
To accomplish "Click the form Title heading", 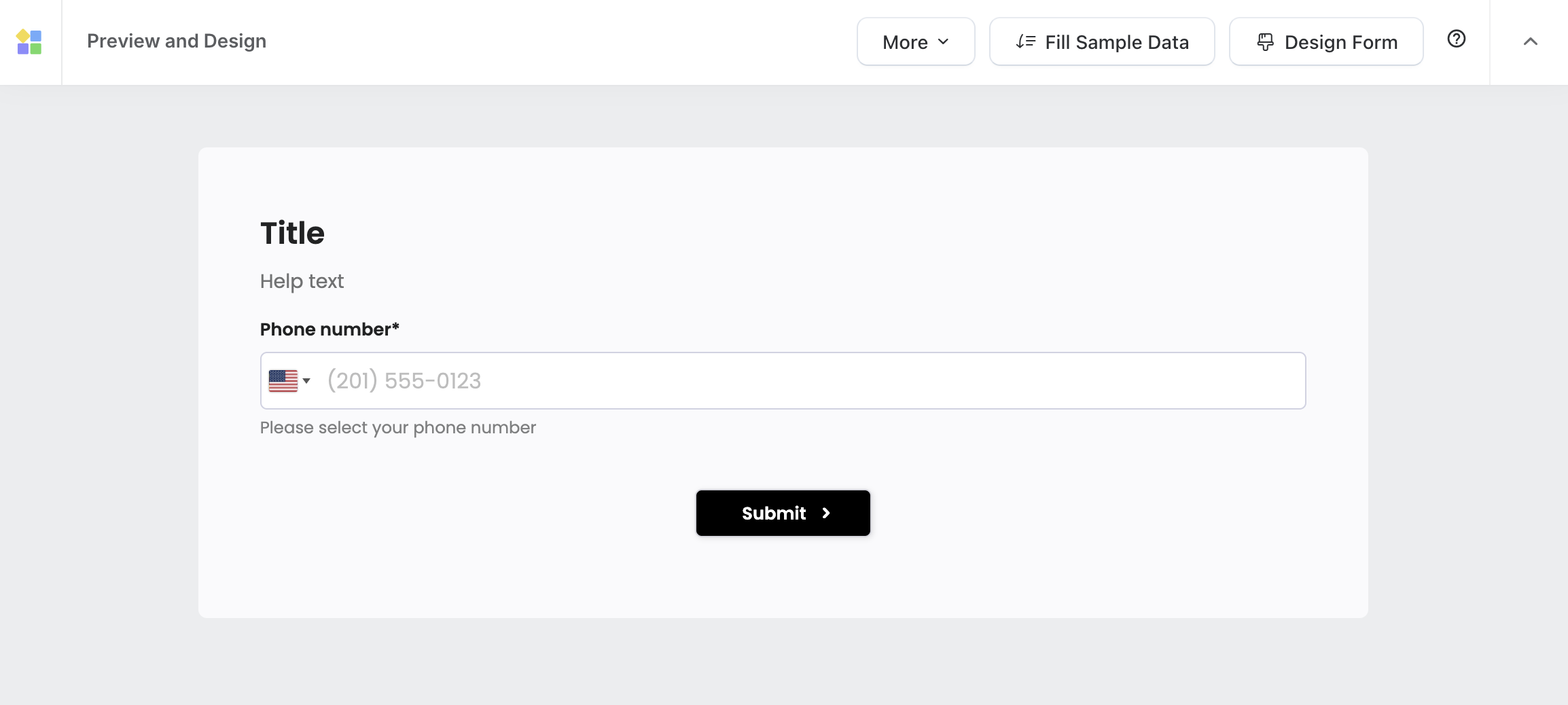I will click(x=292, y=234).
